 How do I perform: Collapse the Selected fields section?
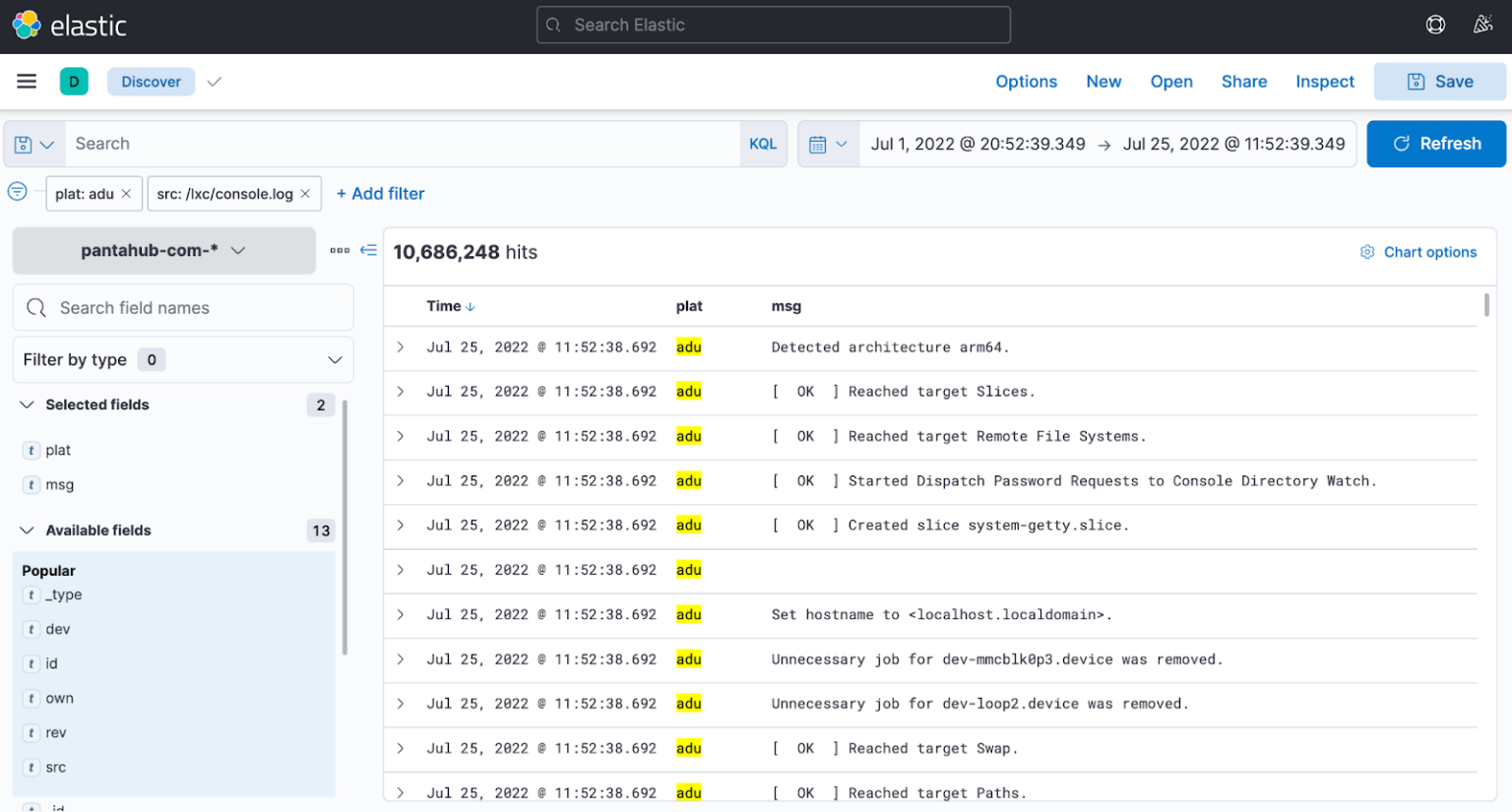pos(27,405)
